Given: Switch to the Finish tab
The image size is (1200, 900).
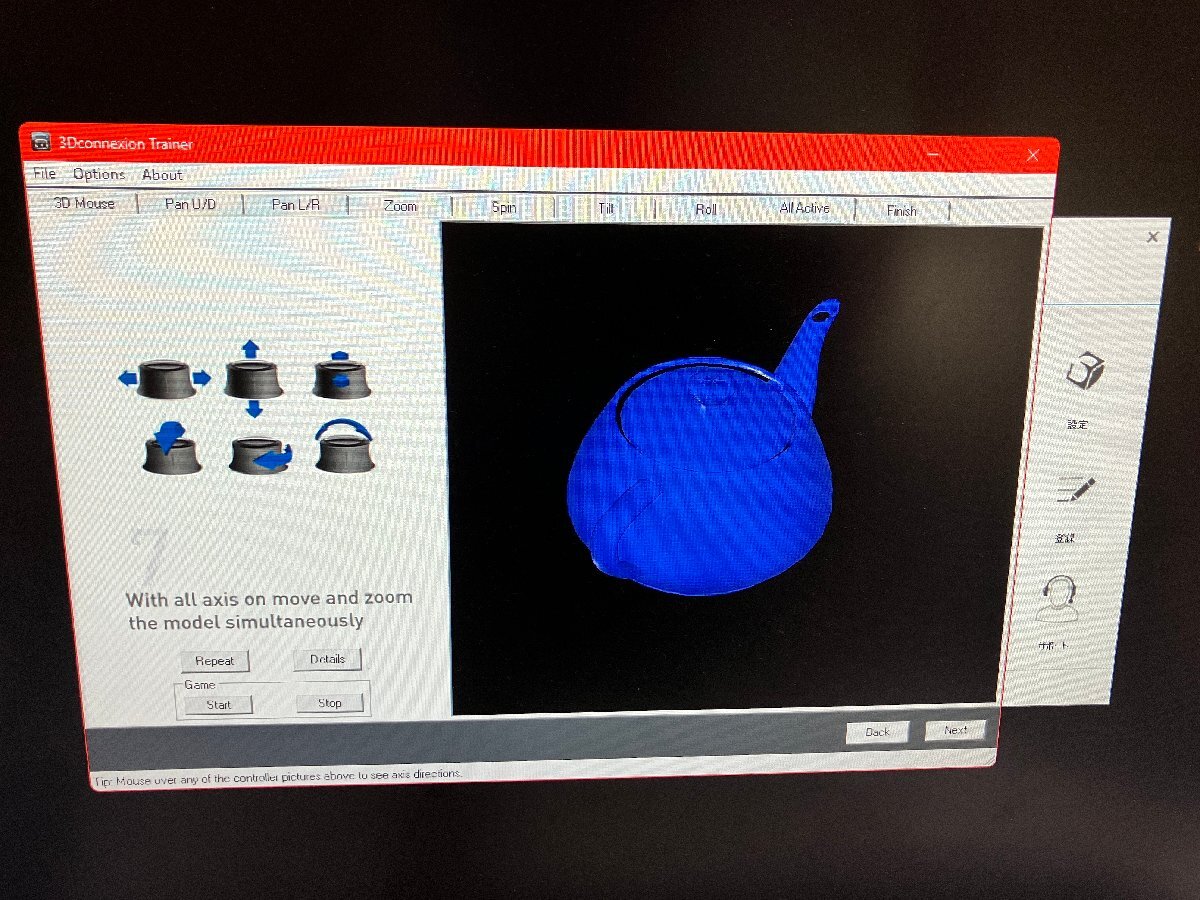Looking at the screenshot, I should 901,211.
